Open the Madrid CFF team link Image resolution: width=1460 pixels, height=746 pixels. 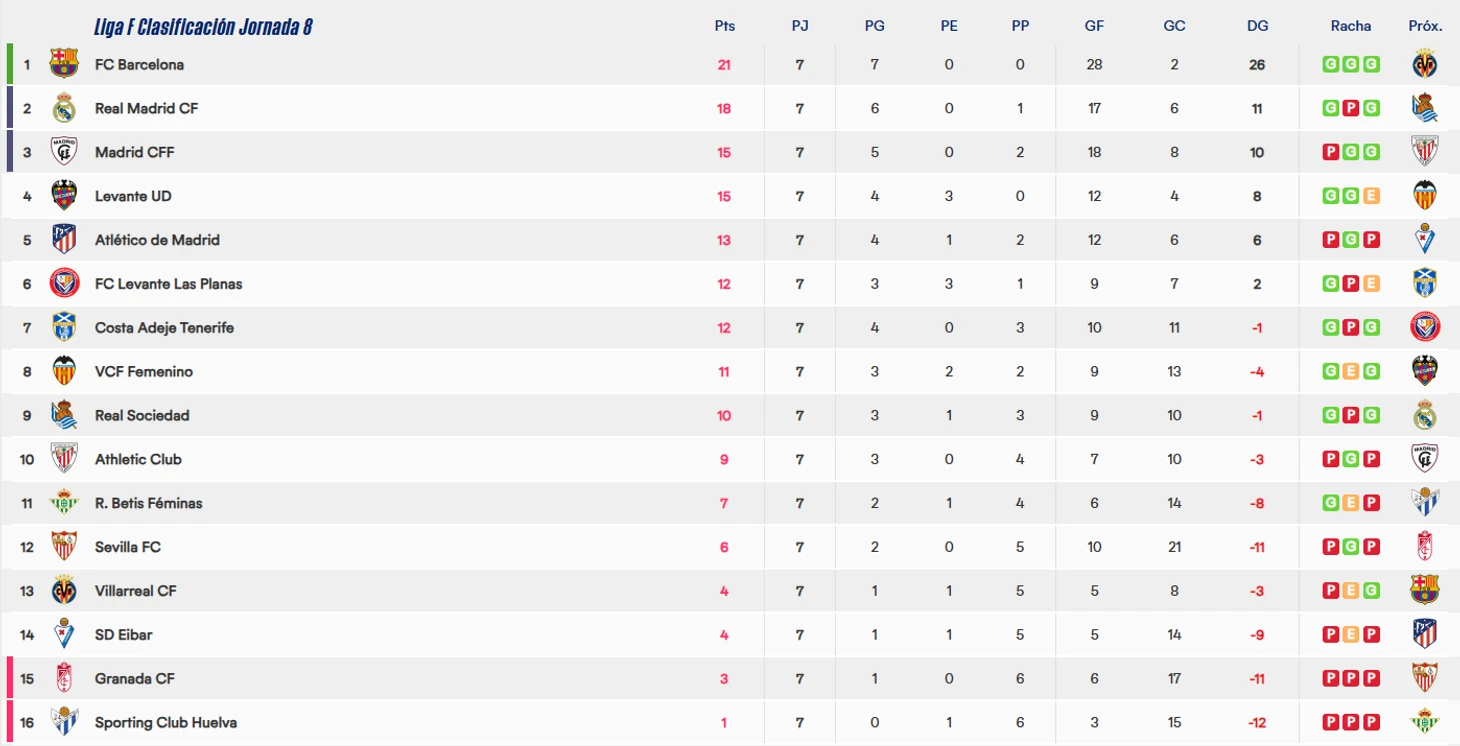coord(134,152)
